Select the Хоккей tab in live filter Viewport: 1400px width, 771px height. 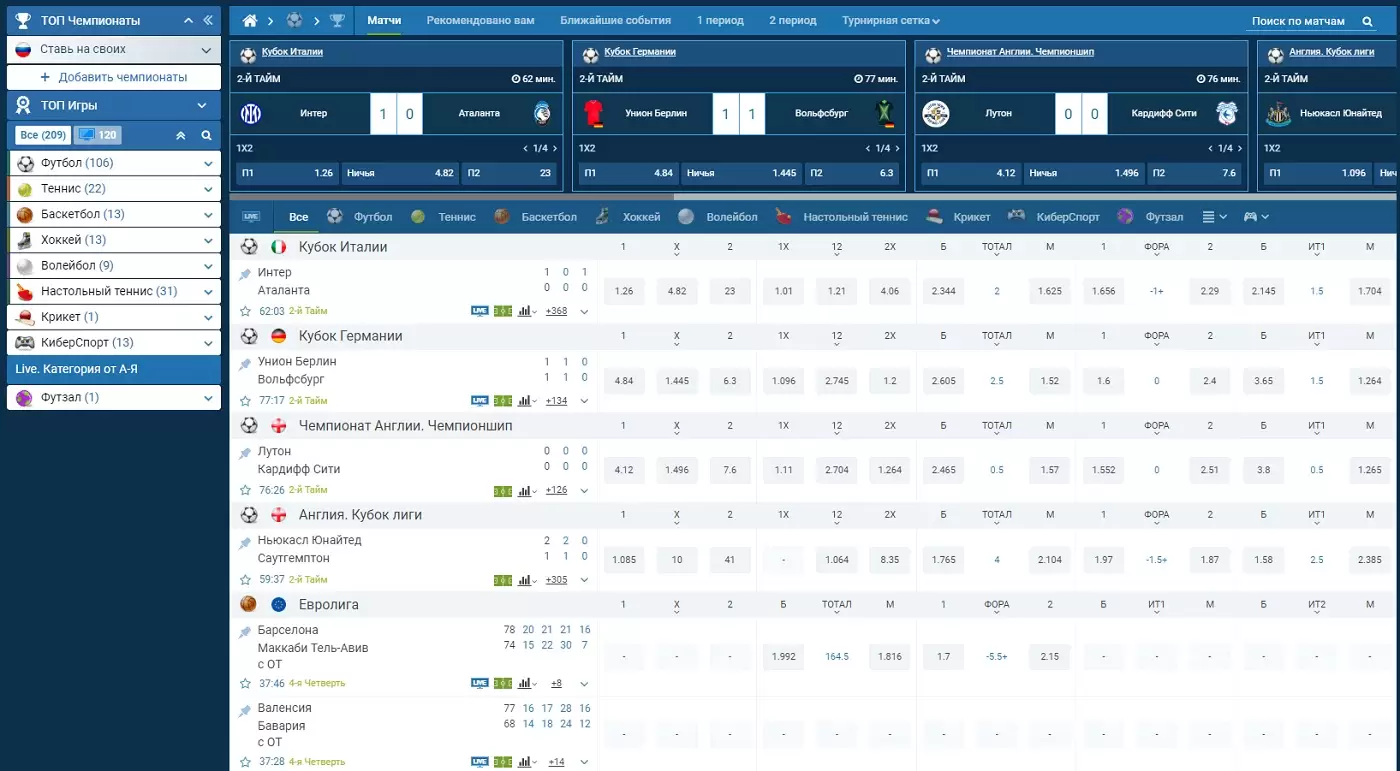(641, 217)
